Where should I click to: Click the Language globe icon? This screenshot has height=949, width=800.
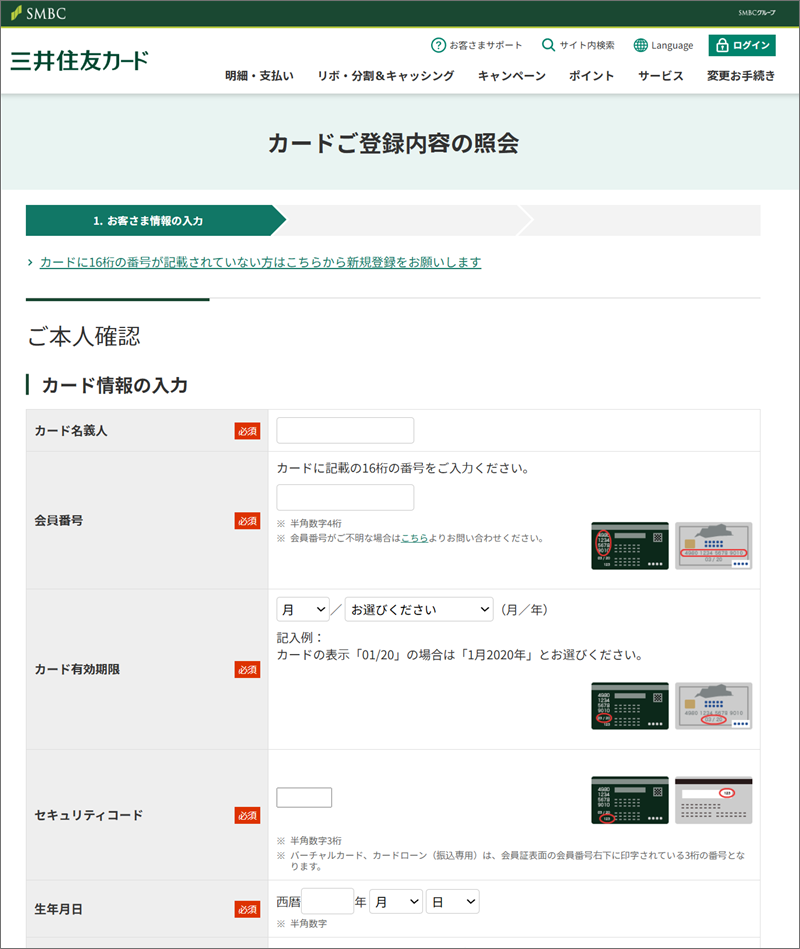pos(640,45)
